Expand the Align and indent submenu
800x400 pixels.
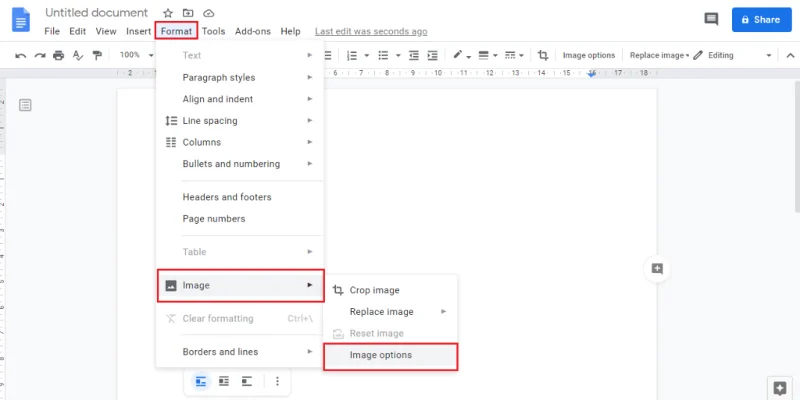click(x=240, y=99)
